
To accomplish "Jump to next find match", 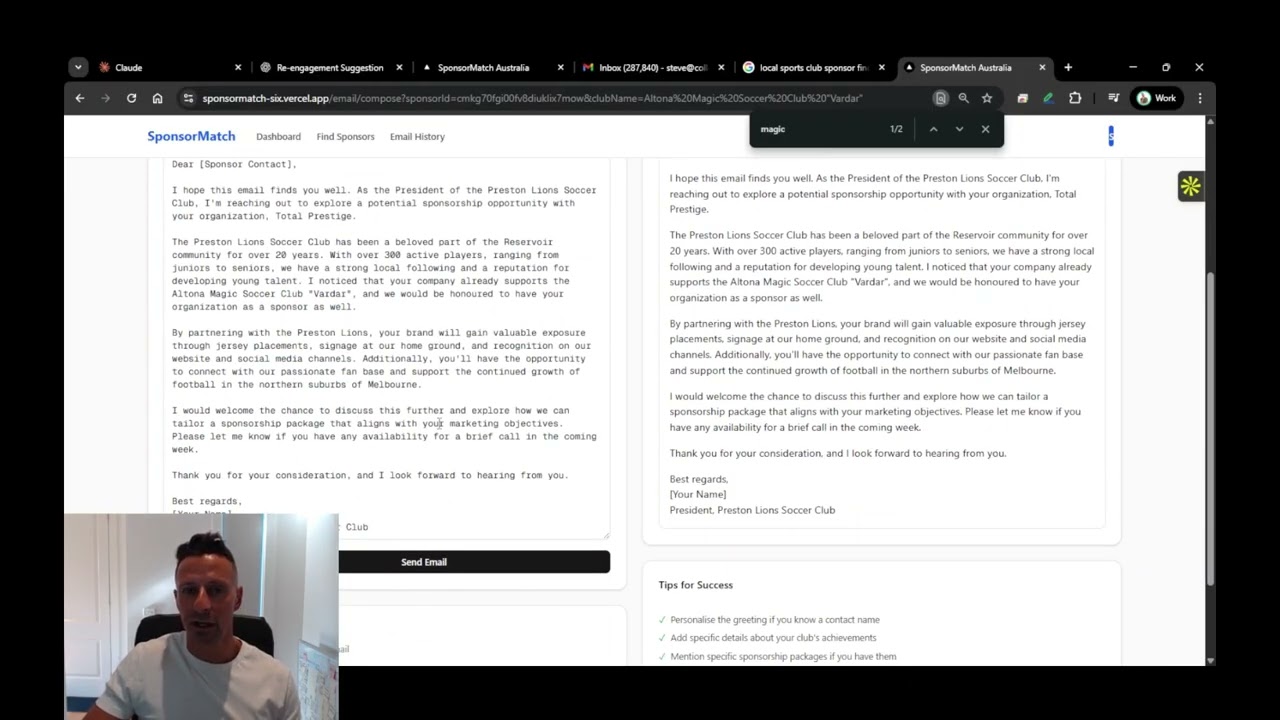I will click(x=959, y=129).
